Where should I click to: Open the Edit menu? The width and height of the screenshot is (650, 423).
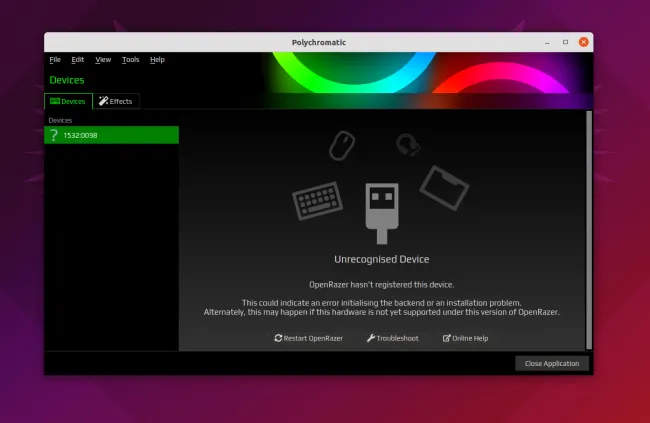[x=78, y=60]
